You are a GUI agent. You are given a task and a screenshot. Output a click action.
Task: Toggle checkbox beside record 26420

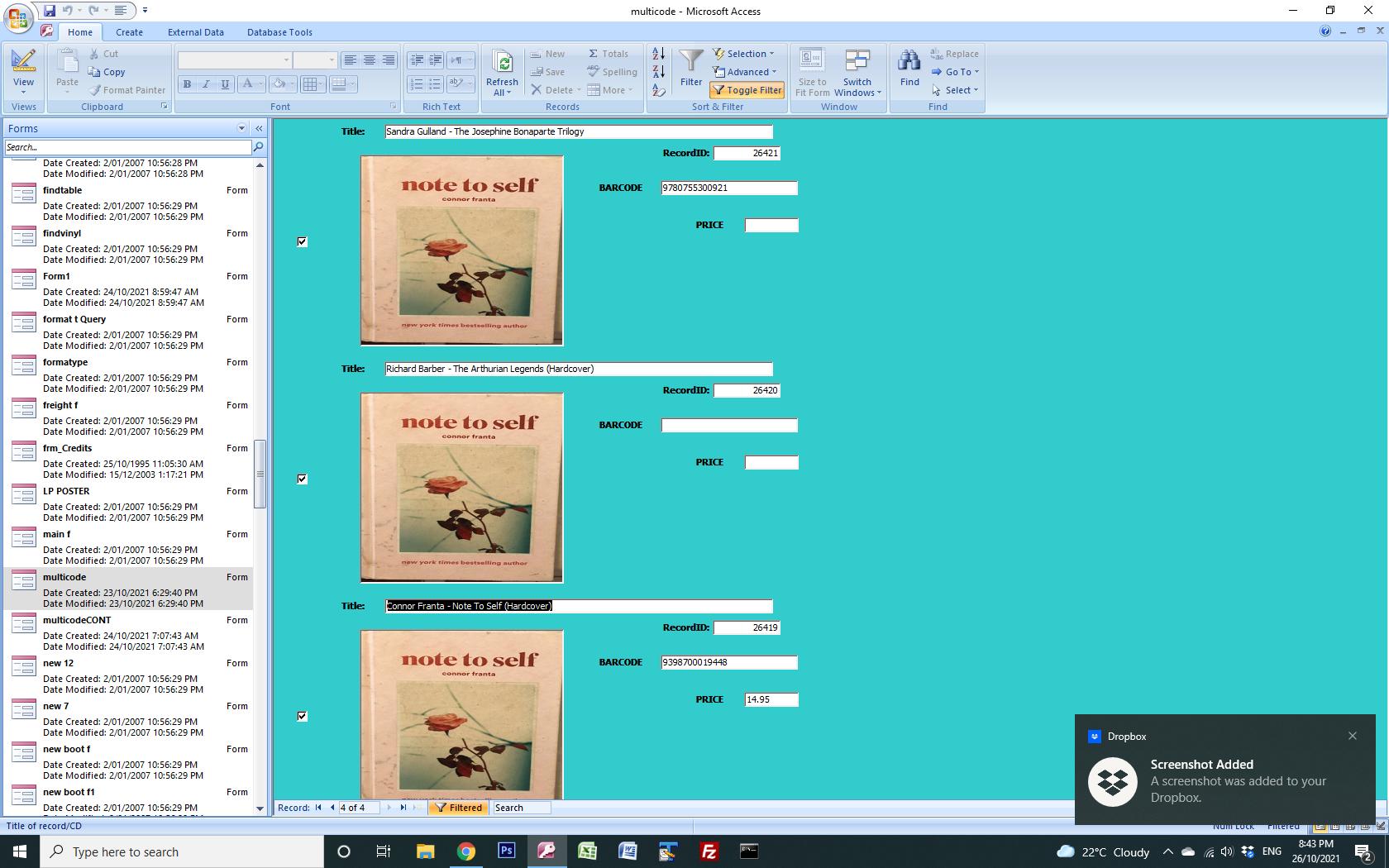(x=302, y=479)
